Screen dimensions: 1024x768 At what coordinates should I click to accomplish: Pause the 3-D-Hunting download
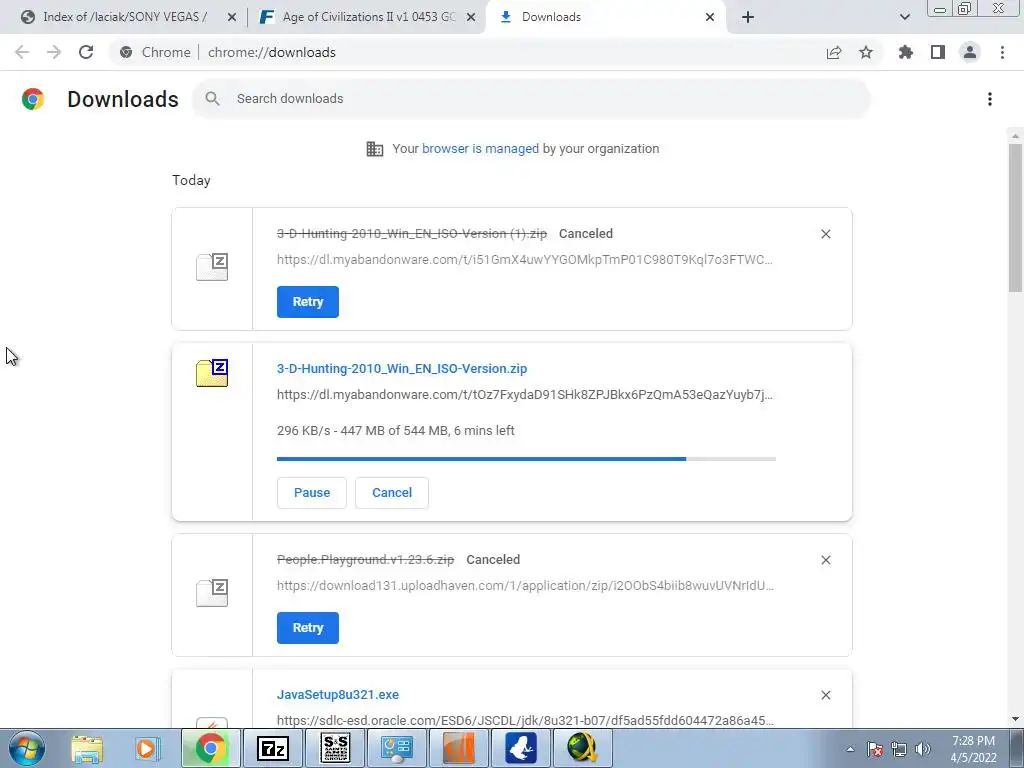312,492
